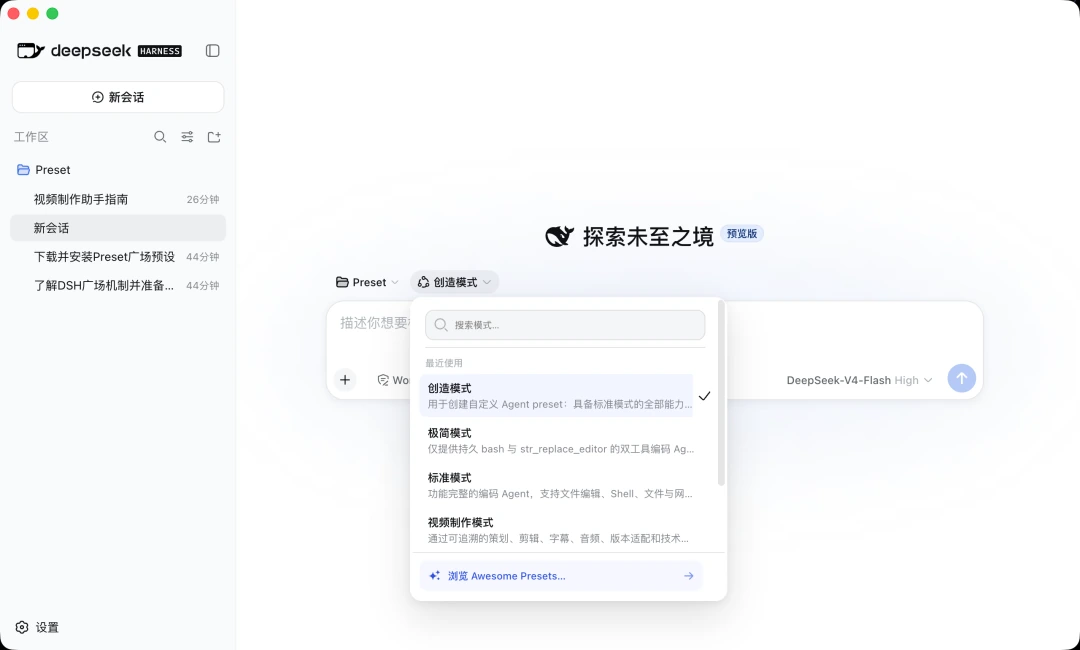Viewport: 1080px width, 650px height.
Task: Open workspace filter sliders icon
Action: click(187, 137)
